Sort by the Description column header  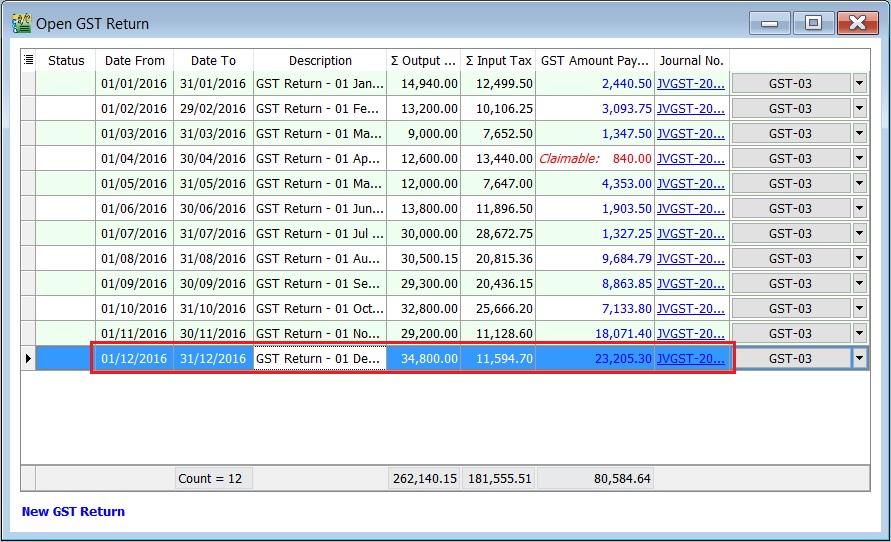point(320,60)
